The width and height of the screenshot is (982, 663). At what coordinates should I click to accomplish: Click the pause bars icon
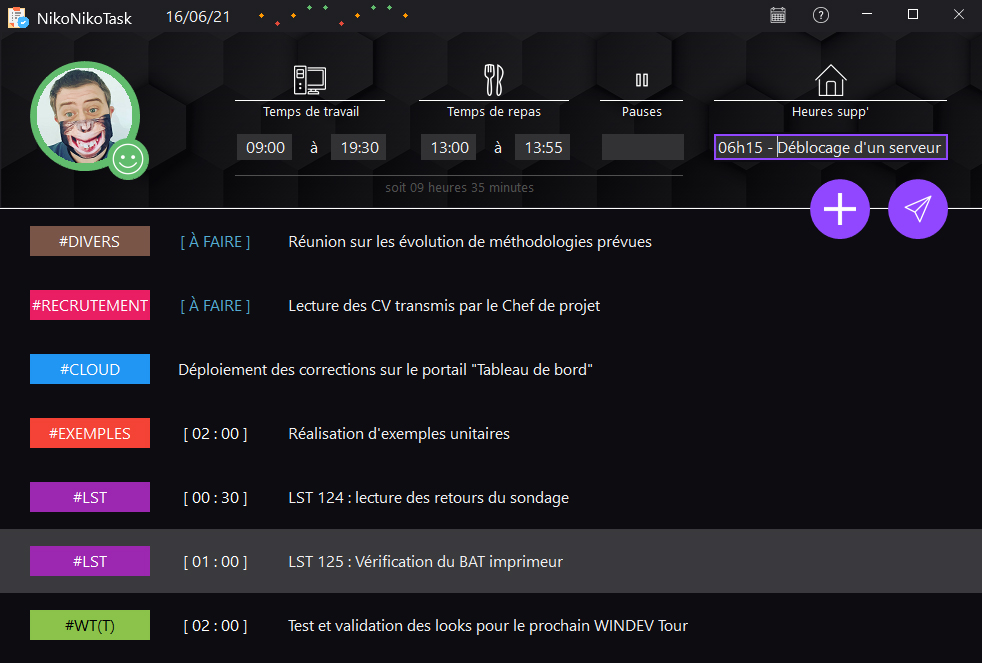pos(642,80)
